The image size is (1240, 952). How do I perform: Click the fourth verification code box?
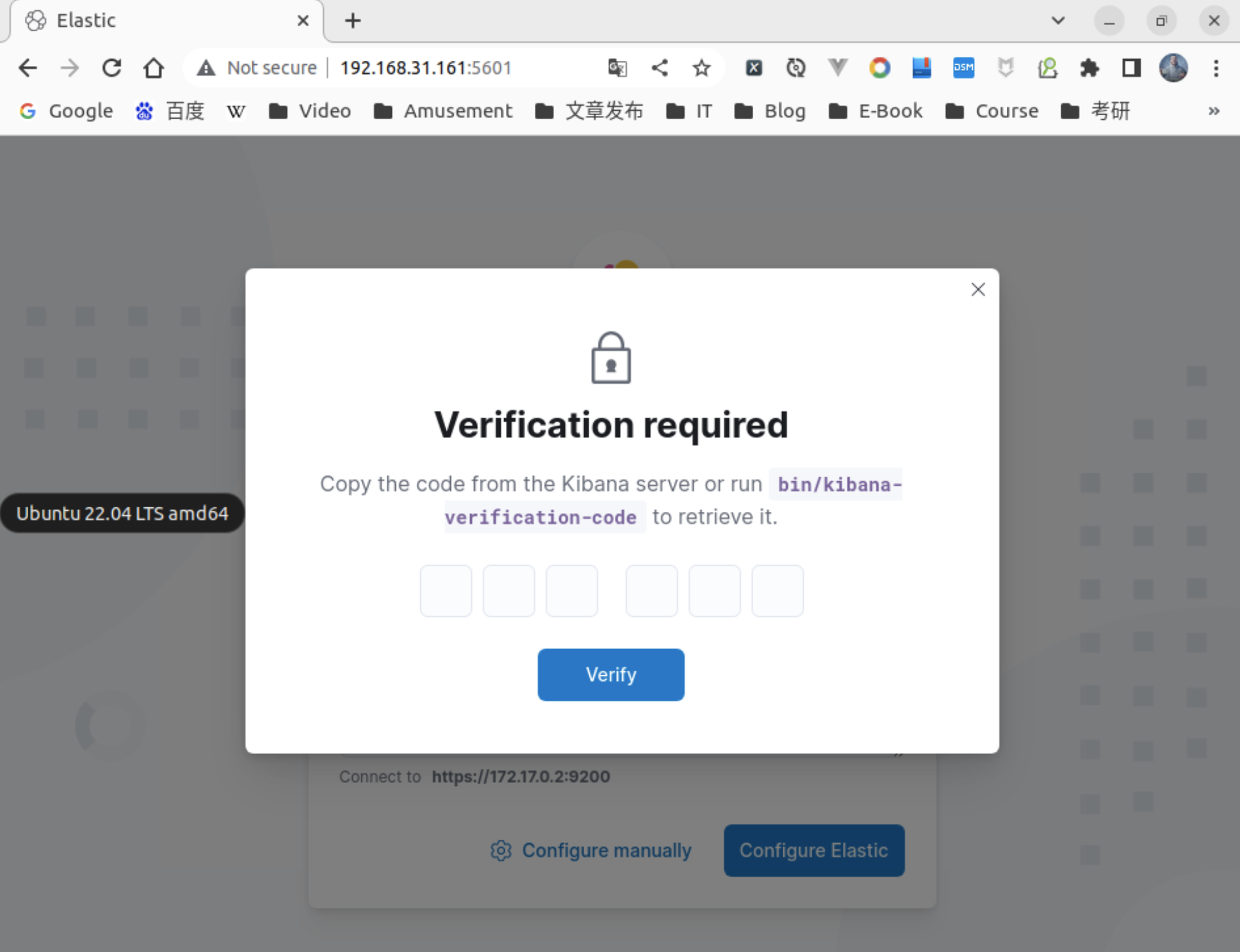(651, 591)
